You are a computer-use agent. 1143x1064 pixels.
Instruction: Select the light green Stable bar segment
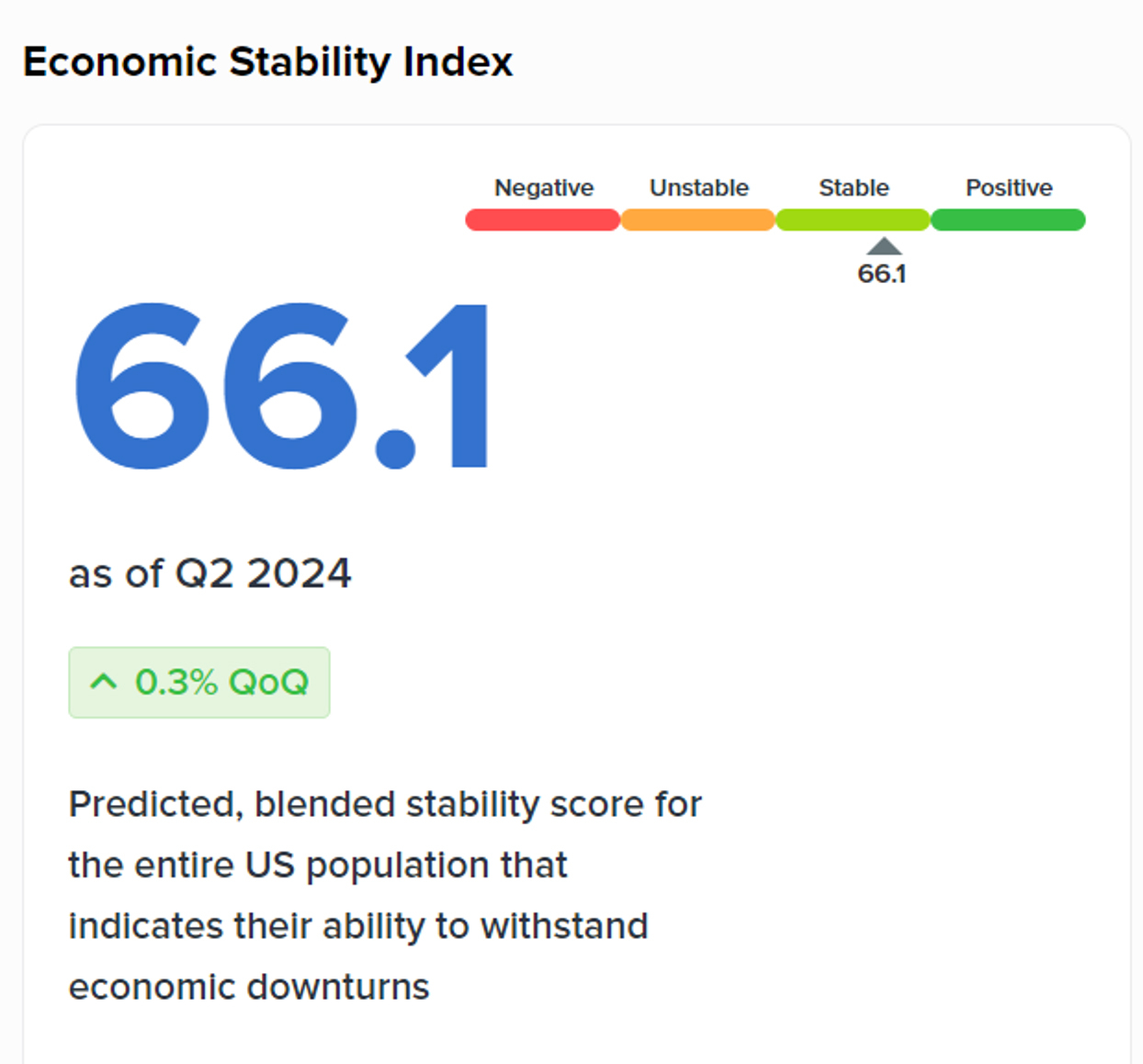[x=853, y=220]
